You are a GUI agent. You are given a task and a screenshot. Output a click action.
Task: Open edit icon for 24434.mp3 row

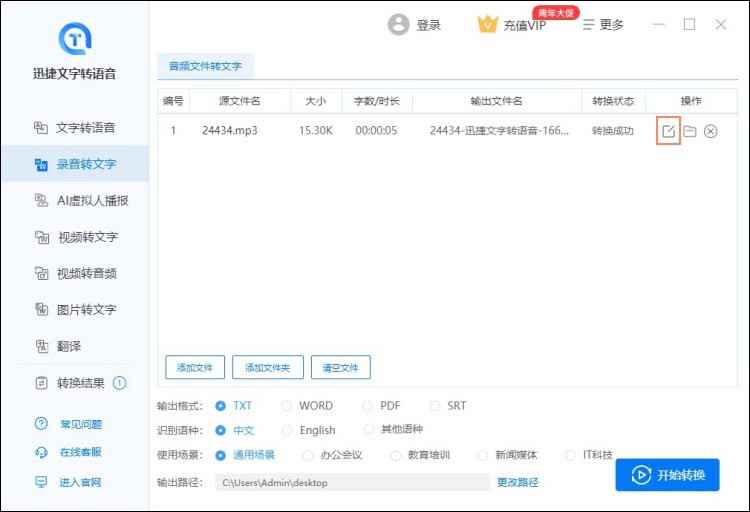point(668,131)
